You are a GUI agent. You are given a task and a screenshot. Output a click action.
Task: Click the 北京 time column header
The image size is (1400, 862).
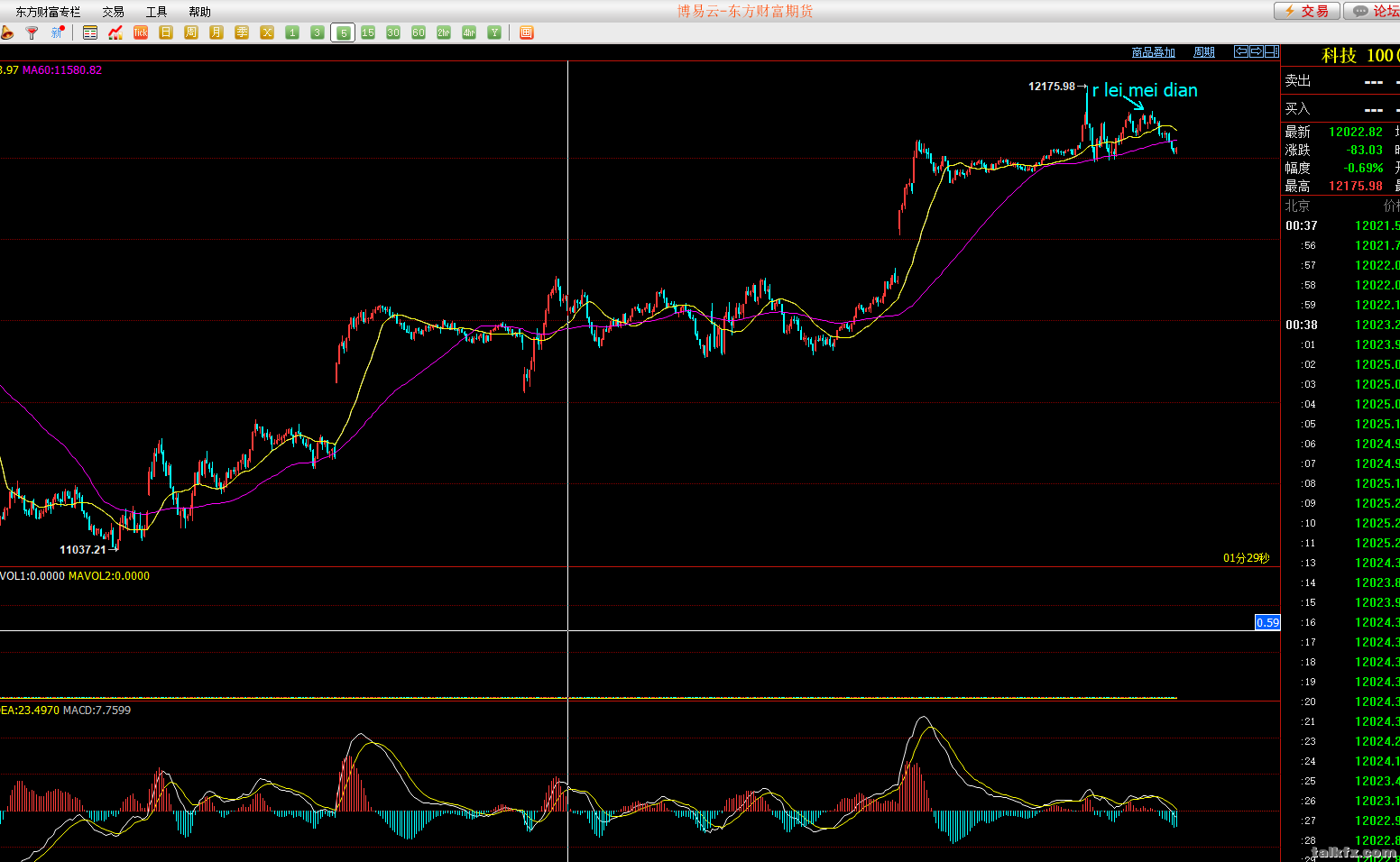click(1297, 206)
